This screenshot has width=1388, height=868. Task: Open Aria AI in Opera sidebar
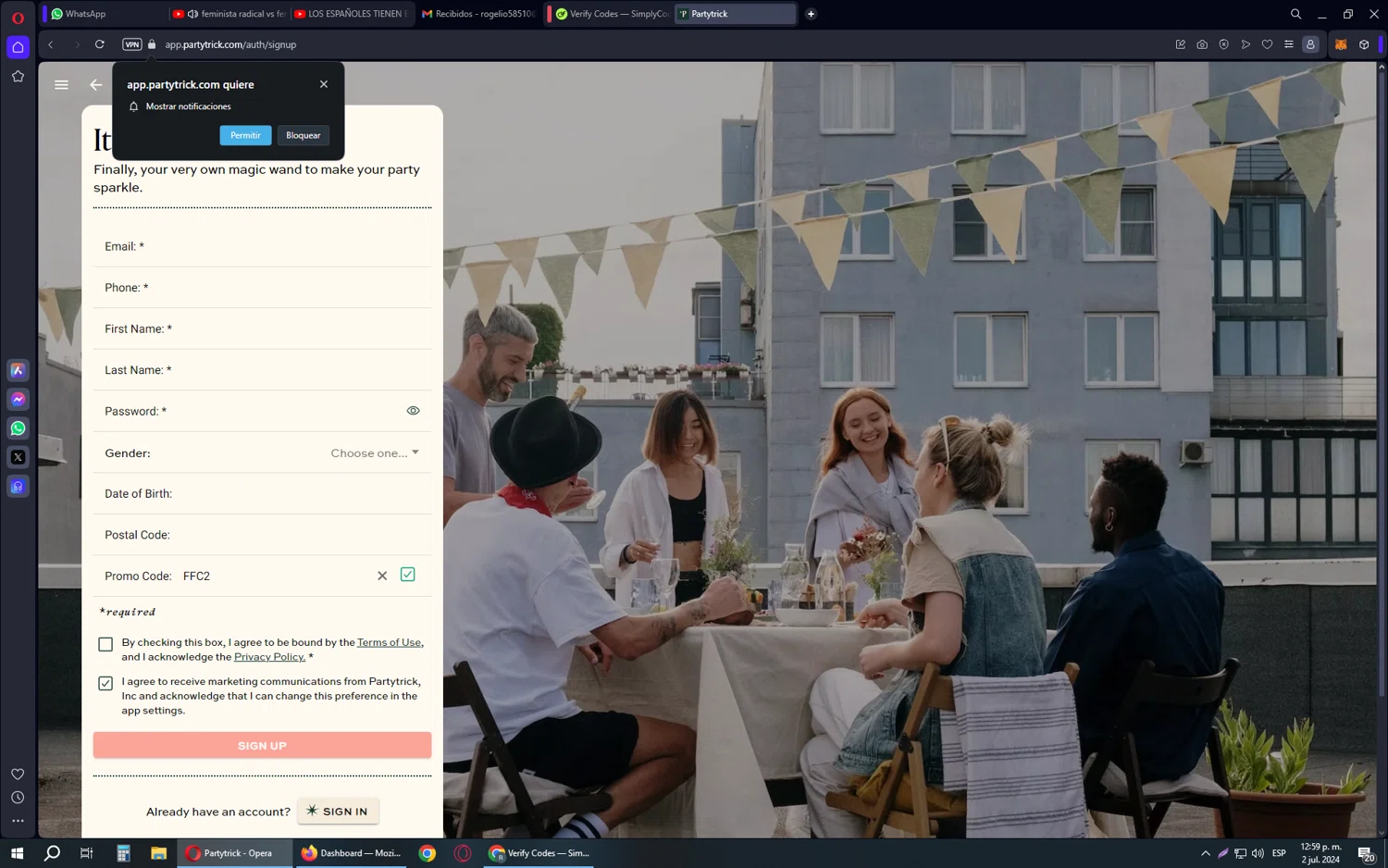pos(18,370)
